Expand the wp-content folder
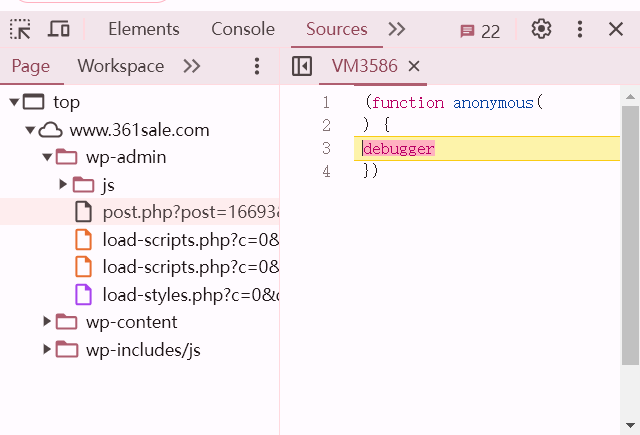The height and width of the screenshot is (435, 640). click(47, 322)
